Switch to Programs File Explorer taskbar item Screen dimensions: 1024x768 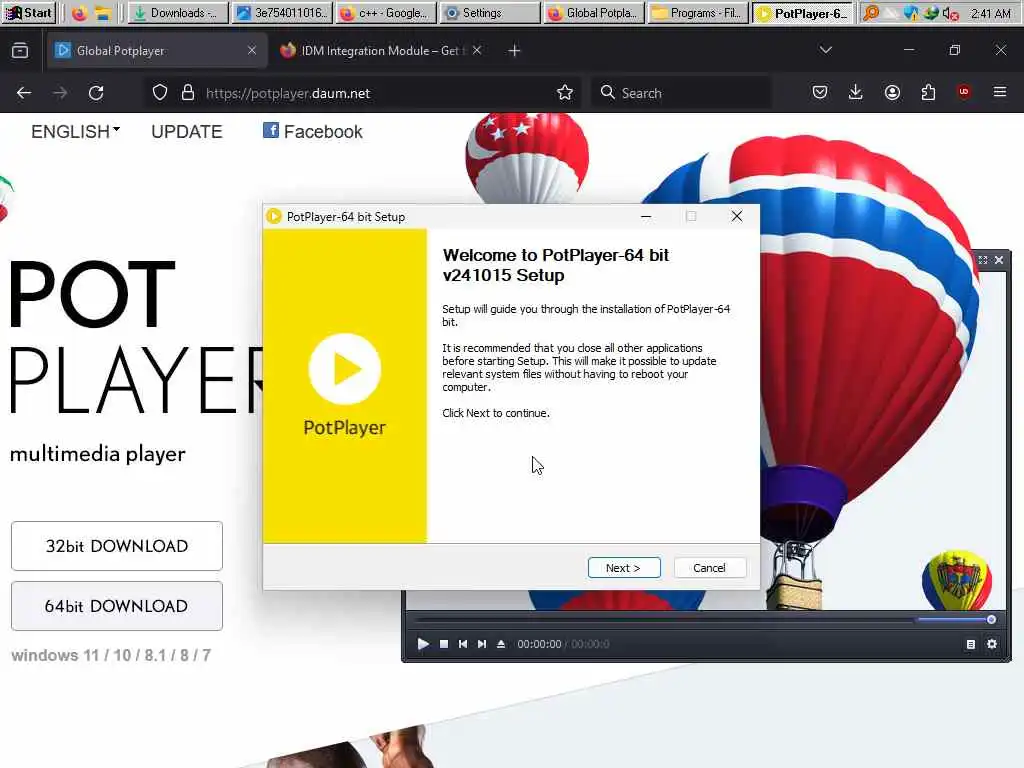pyautogui.click(x=698, y=12)
